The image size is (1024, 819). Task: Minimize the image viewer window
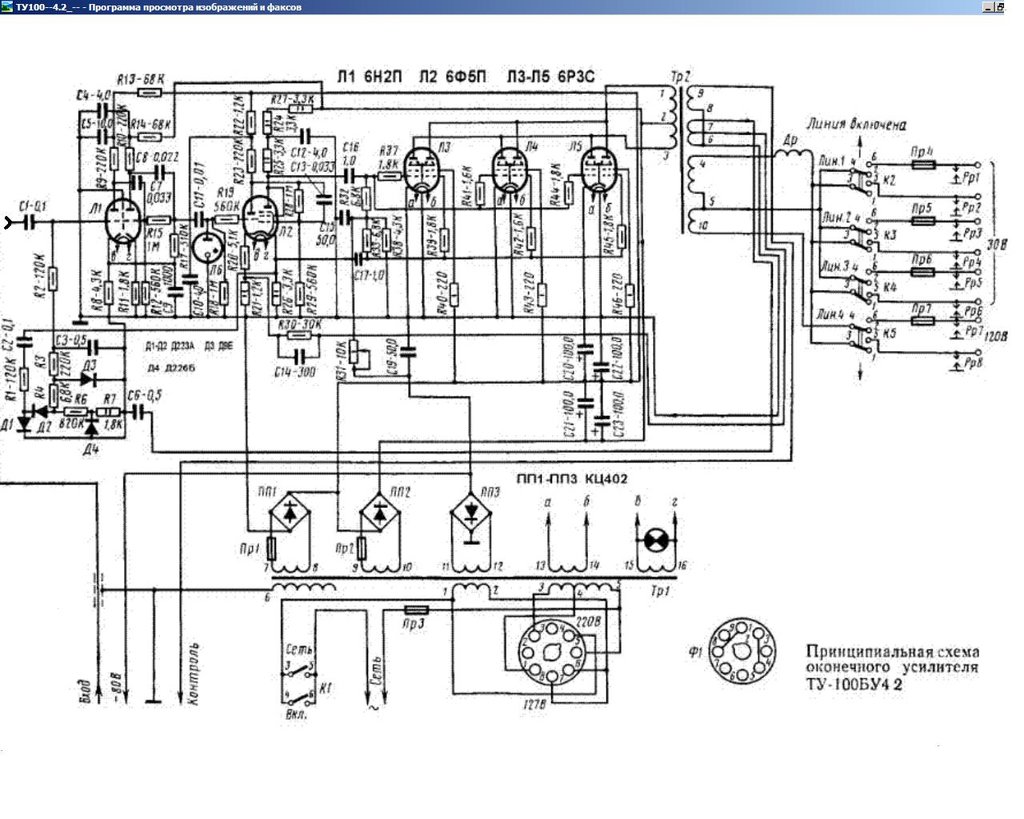pos(988,7)
